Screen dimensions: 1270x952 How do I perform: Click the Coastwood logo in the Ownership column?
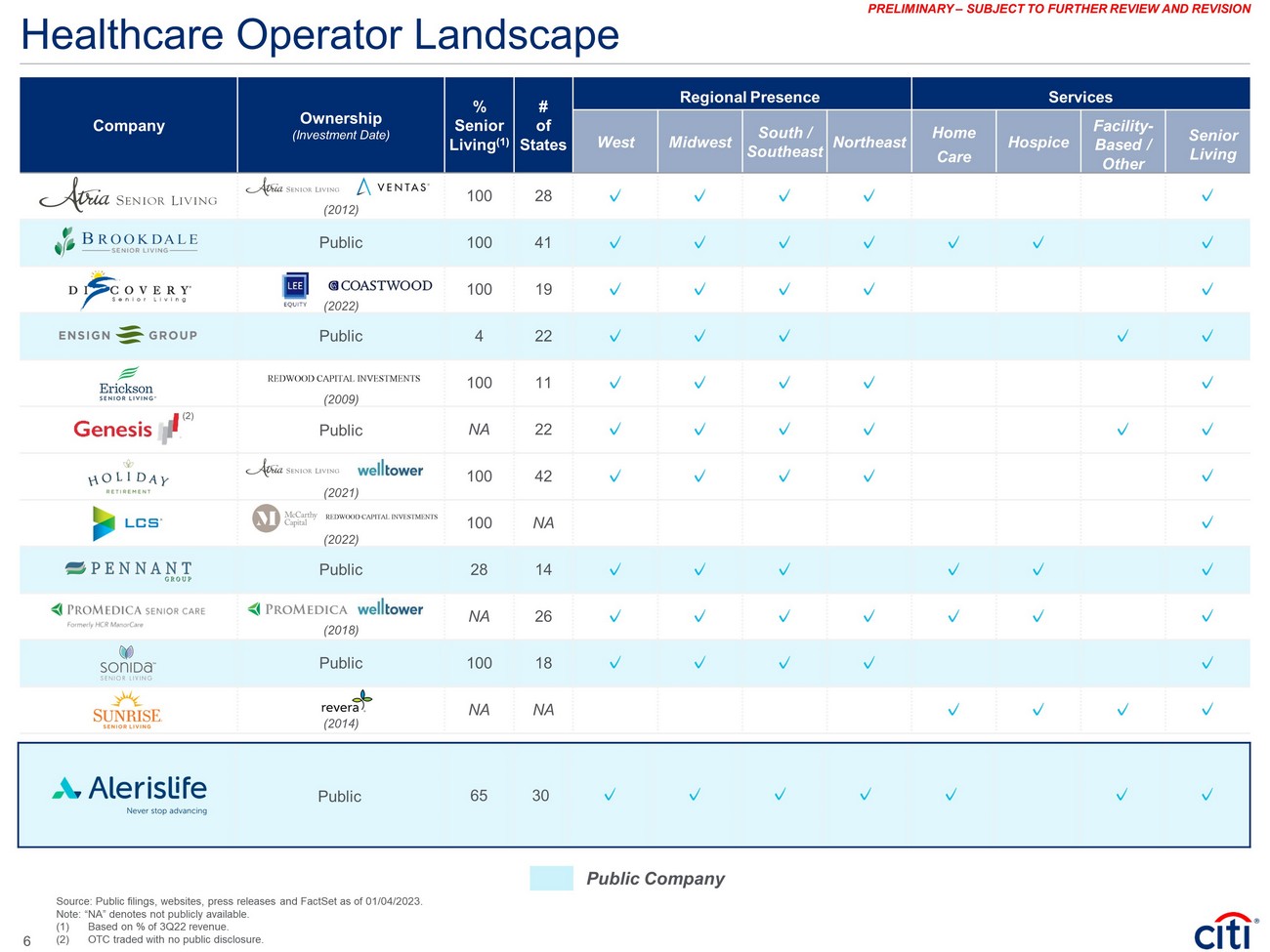click(x=380, y=286)
